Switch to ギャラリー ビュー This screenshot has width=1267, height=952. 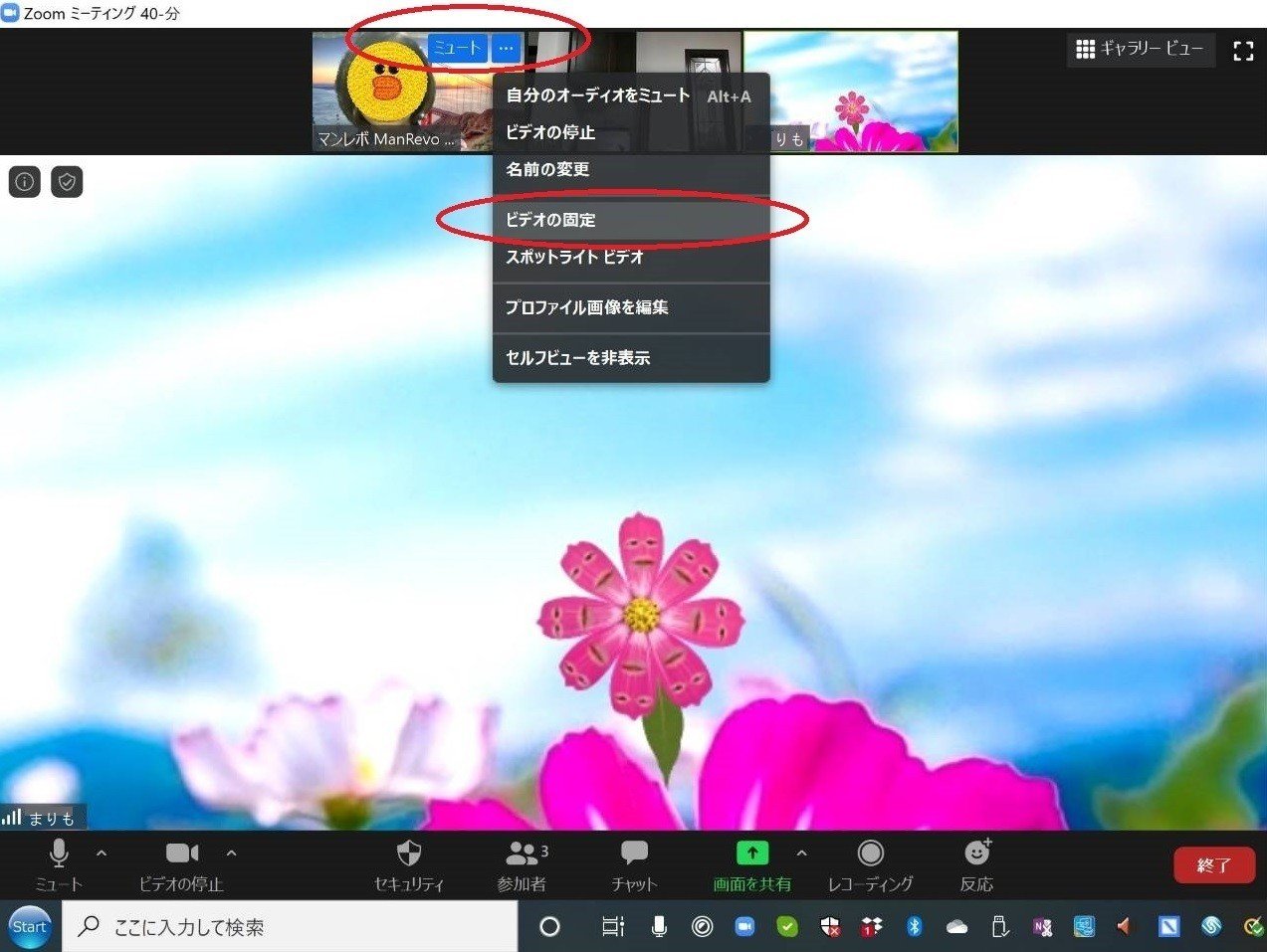tap(1140, 49)
